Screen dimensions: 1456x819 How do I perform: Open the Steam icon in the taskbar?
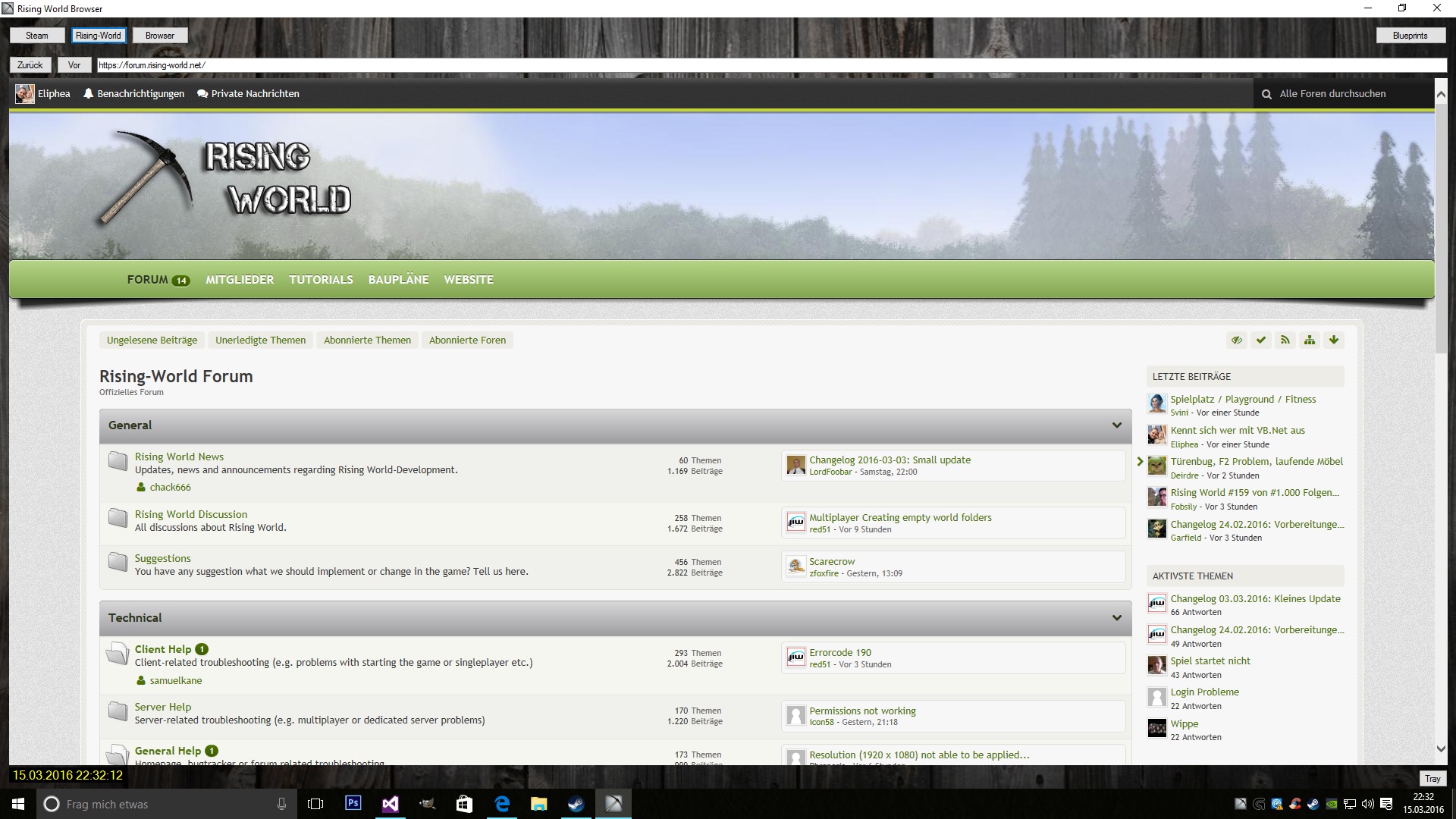[576, 804]
